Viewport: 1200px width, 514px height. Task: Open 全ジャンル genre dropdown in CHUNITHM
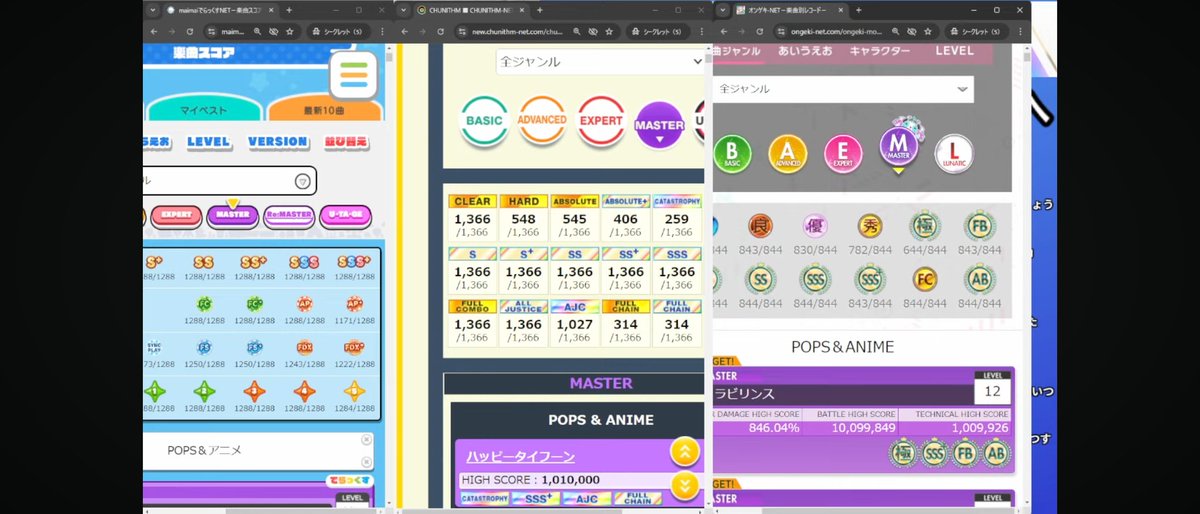pos(600,61)
